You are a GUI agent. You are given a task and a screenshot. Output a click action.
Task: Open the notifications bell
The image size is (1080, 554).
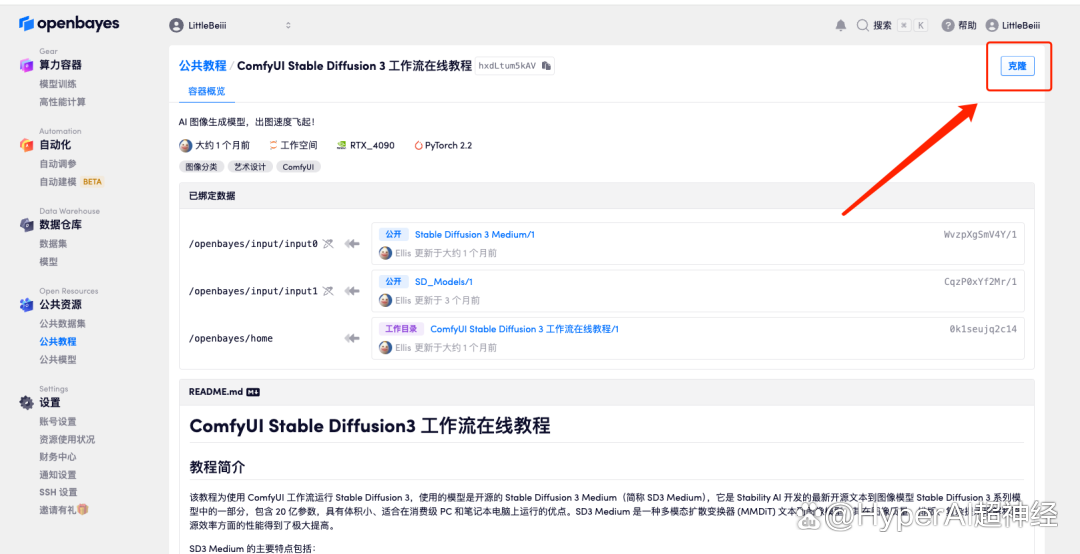tap(840, 25)
